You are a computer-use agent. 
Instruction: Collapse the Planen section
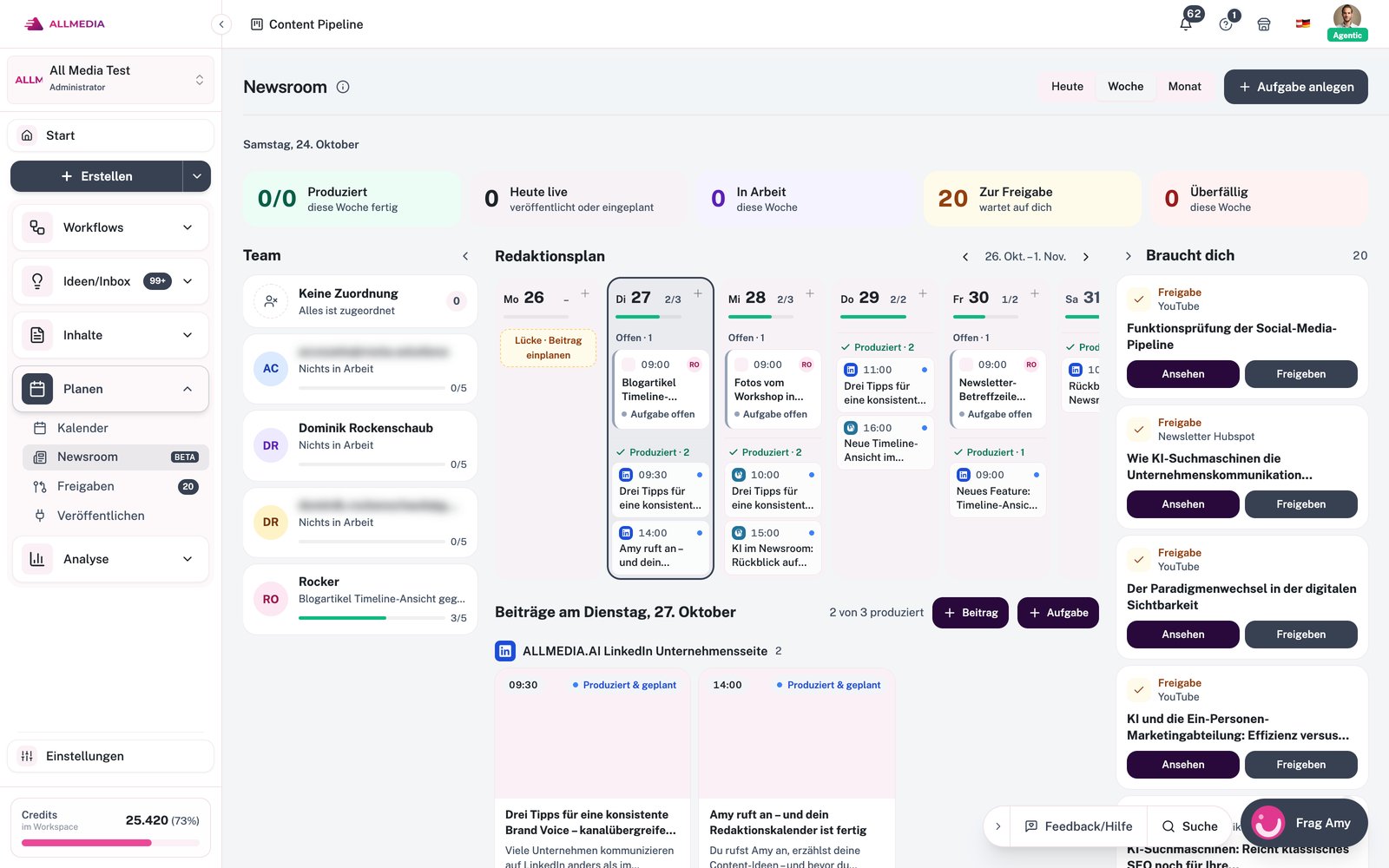(x=110, y=389)
